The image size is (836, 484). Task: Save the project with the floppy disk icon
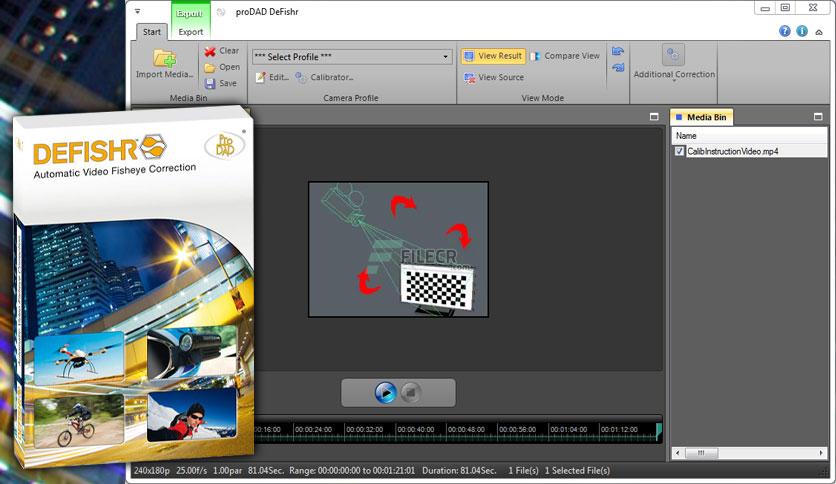[x=210, y=84]
